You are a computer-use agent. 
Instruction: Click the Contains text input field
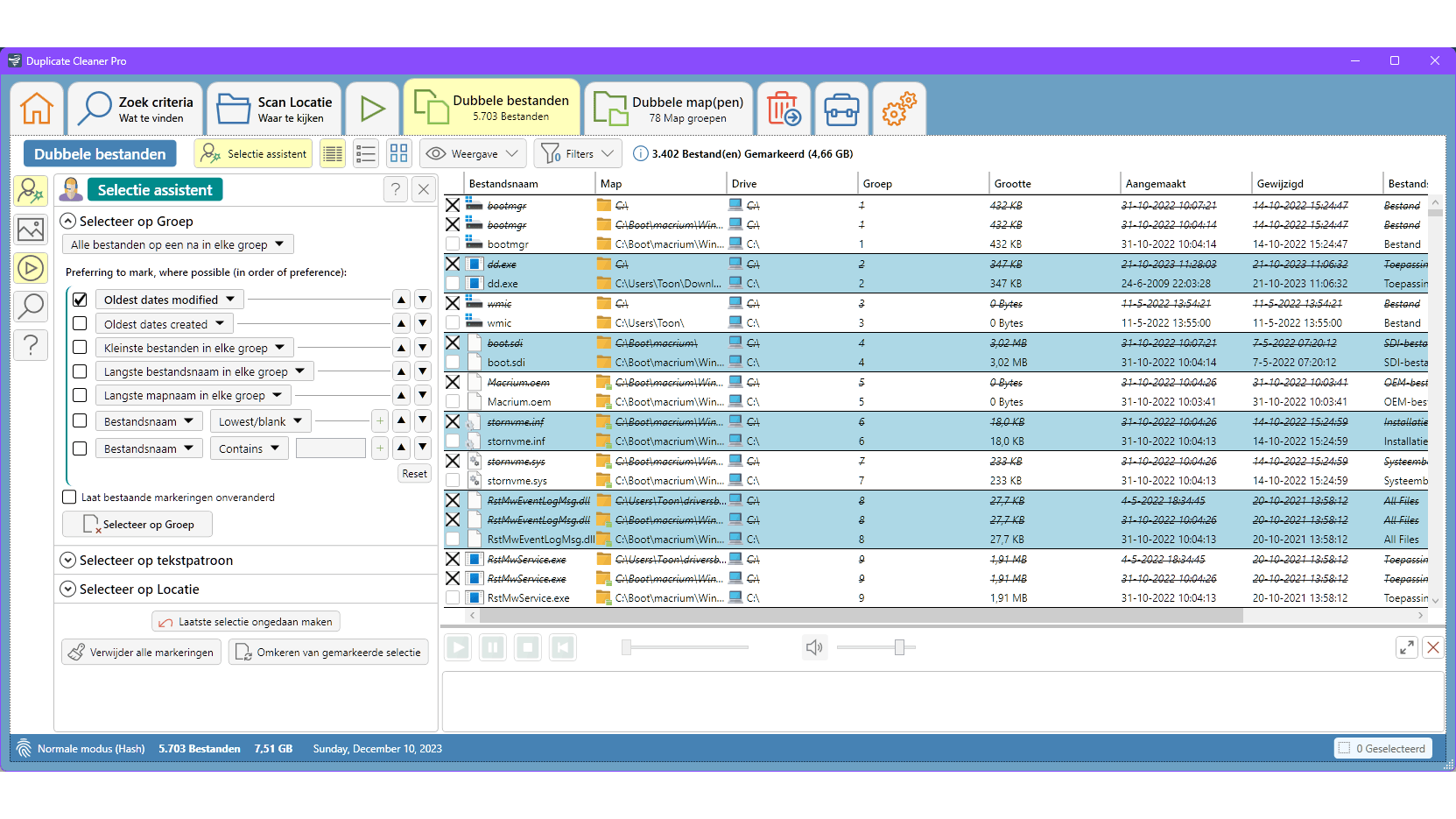[x=330, y=448]
